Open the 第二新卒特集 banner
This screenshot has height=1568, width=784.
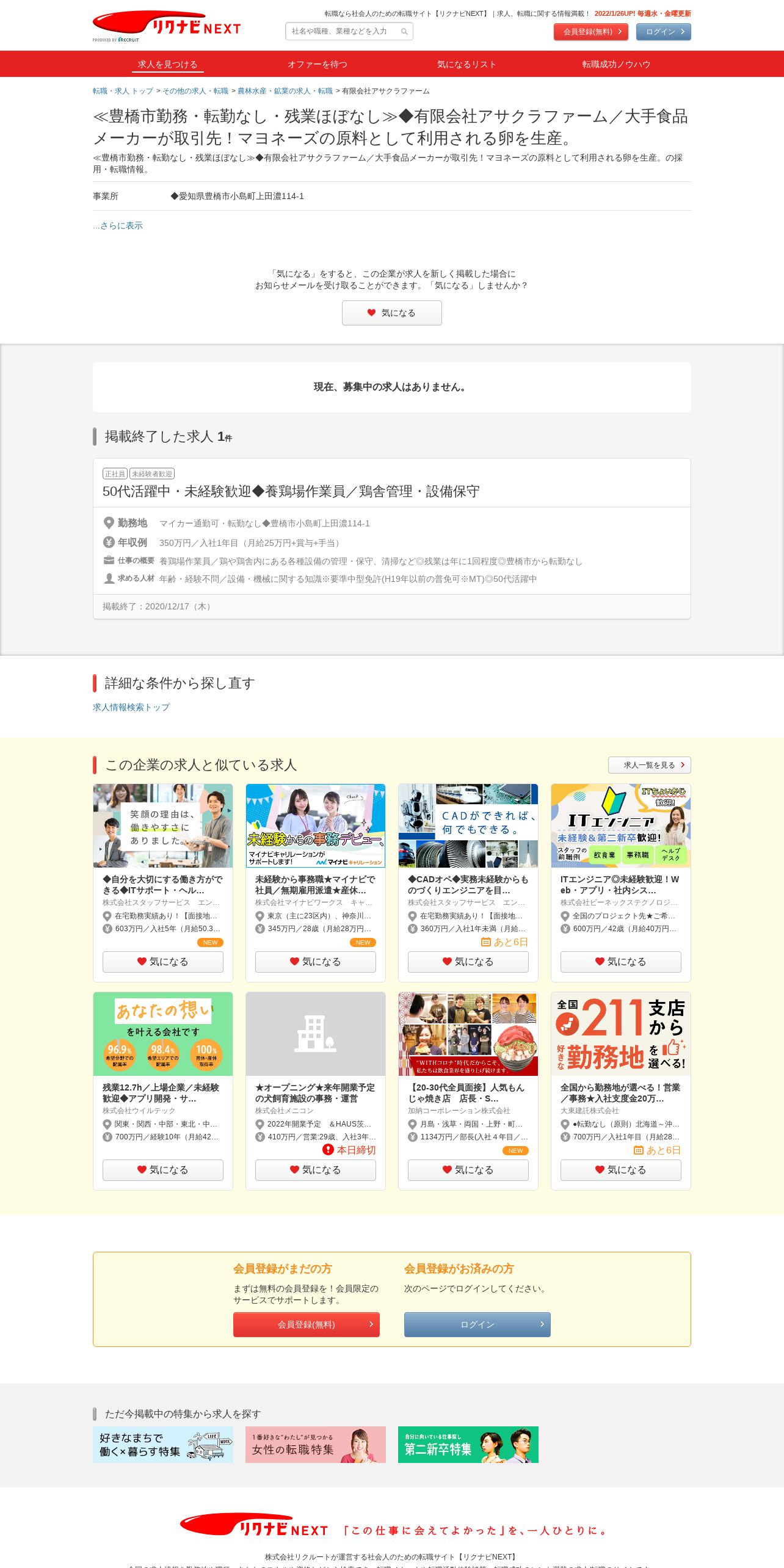tap(468, 1445)
